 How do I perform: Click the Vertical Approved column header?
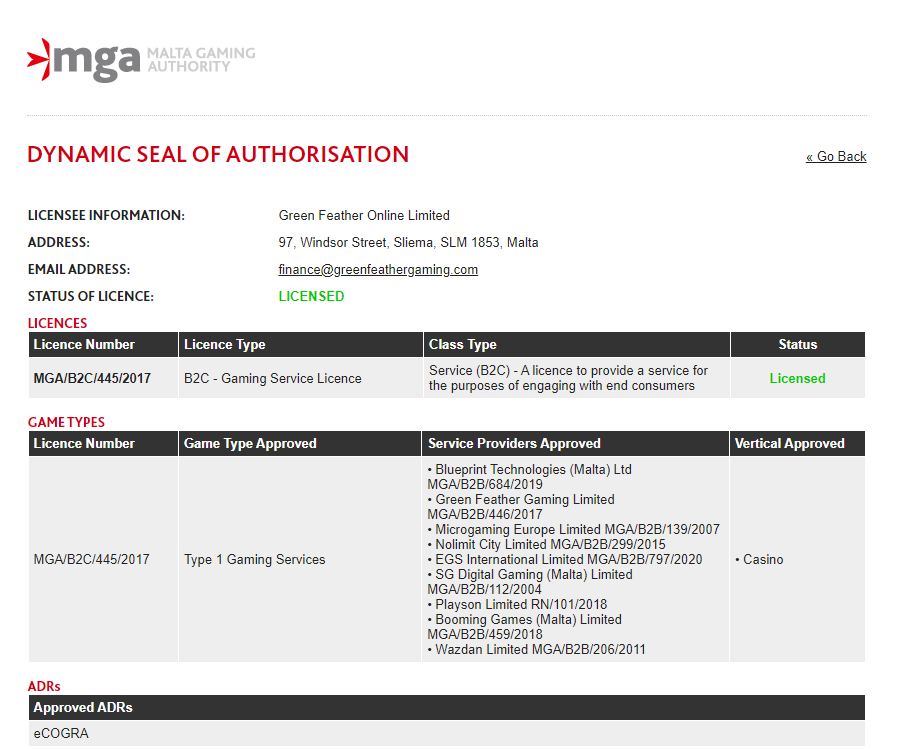(x=797, y=443)
